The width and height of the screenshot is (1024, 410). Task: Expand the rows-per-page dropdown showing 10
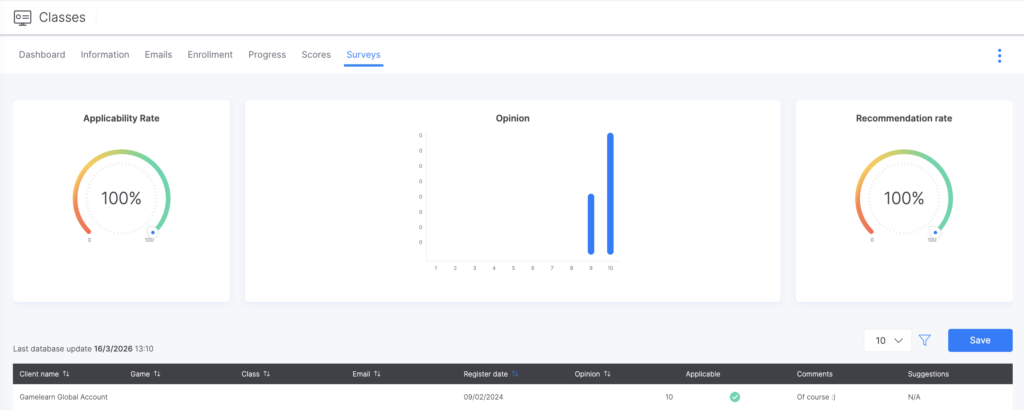pos(888,340)
